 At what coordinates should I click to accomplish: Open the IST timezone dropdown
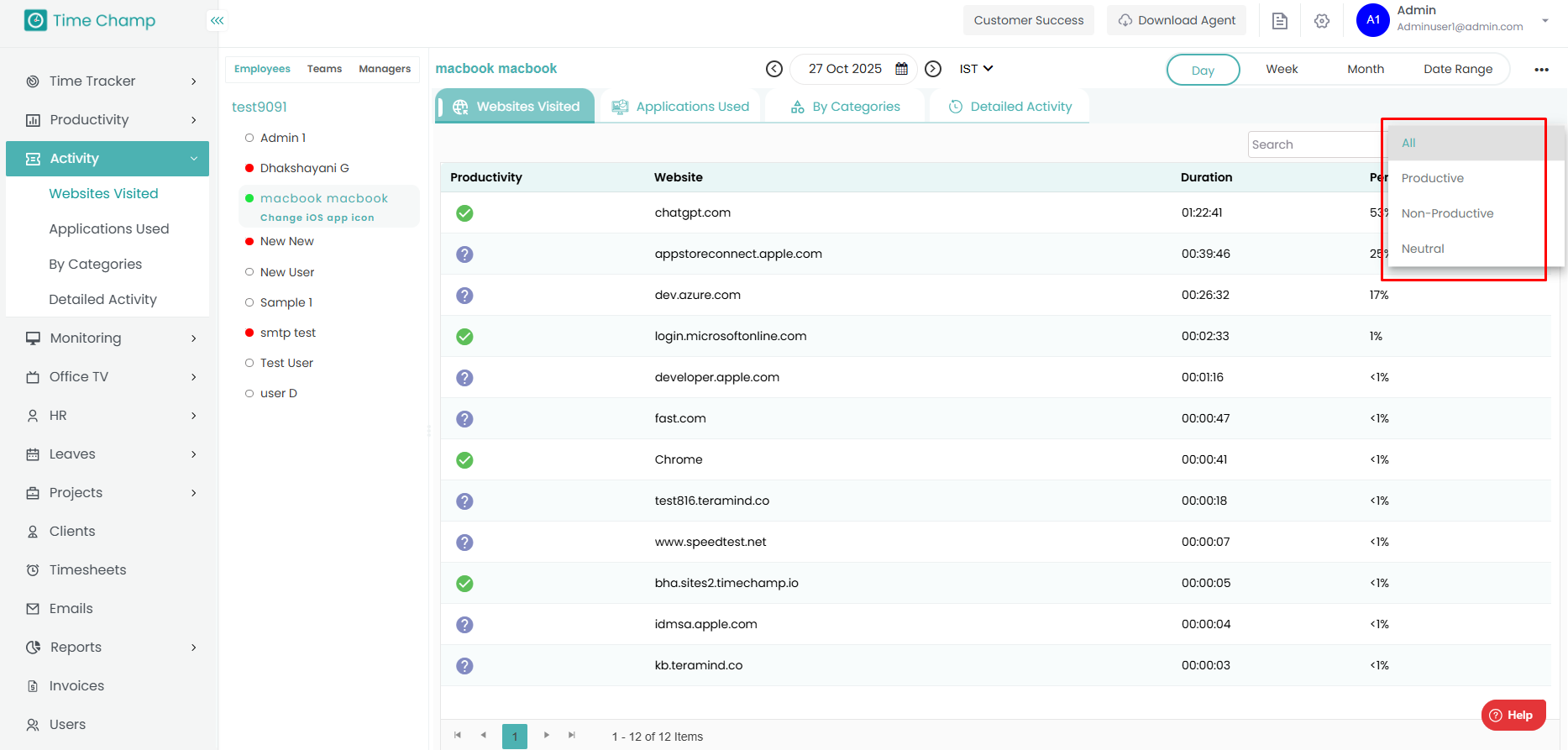(976, 69)
